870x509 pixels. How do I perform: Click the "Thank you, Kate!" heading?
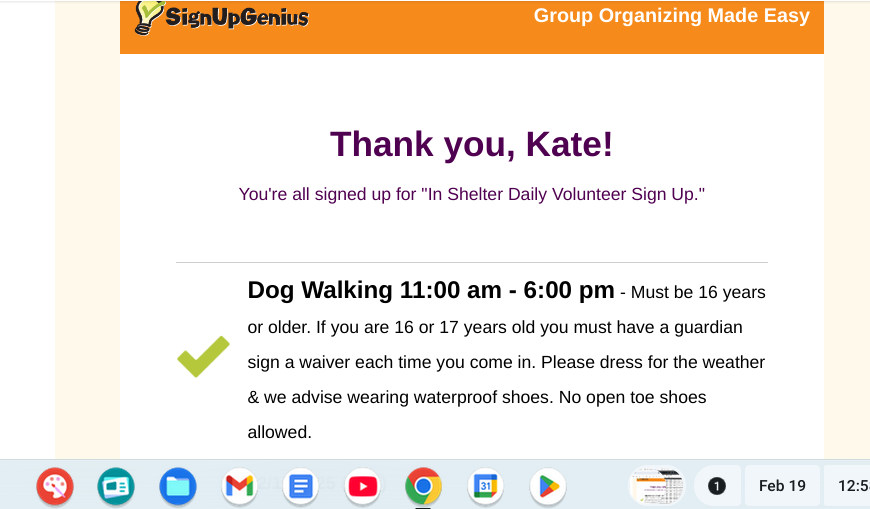(471, 144)
